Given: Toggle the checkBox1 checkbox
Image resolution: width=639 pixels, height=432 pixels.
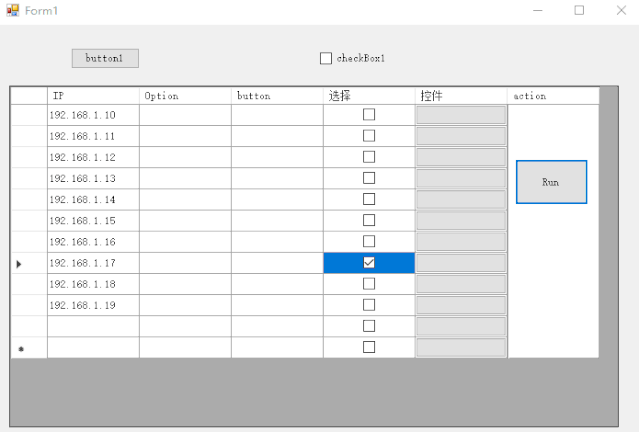Looking at the screenshot, I should click(326, 58).
